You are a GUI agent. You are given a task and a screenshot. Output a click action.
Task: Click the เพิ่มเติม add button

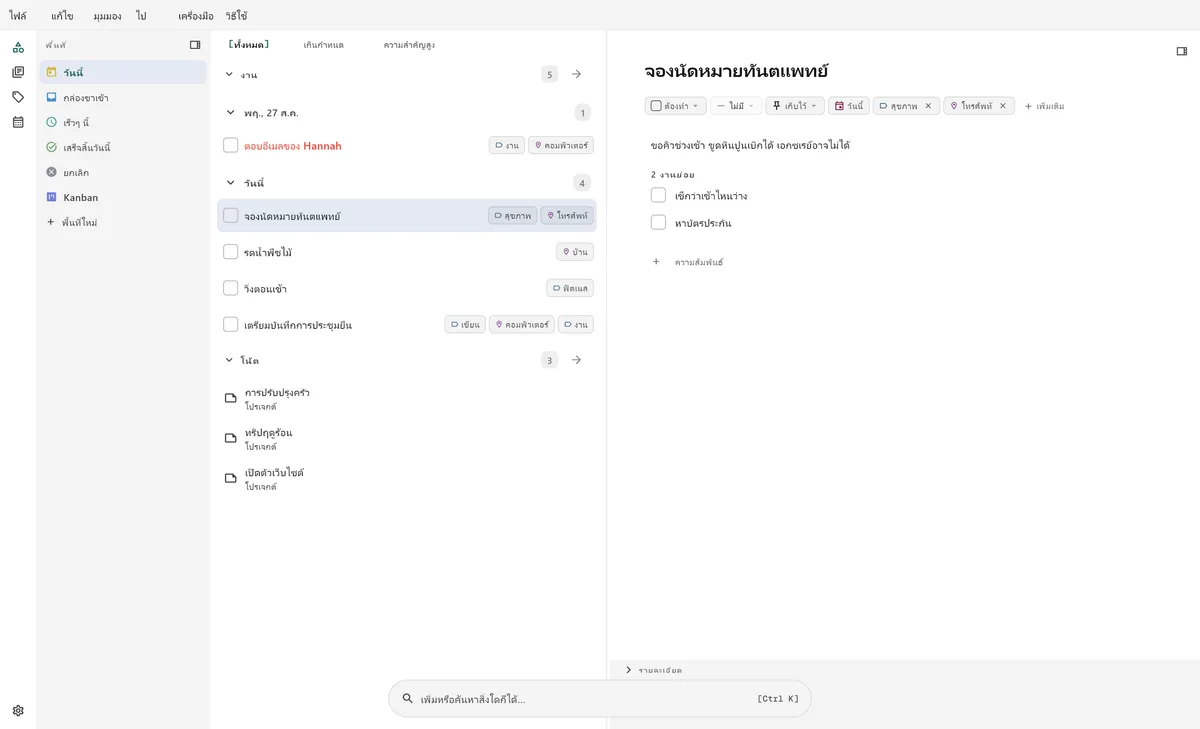[x=1044, y=106]
